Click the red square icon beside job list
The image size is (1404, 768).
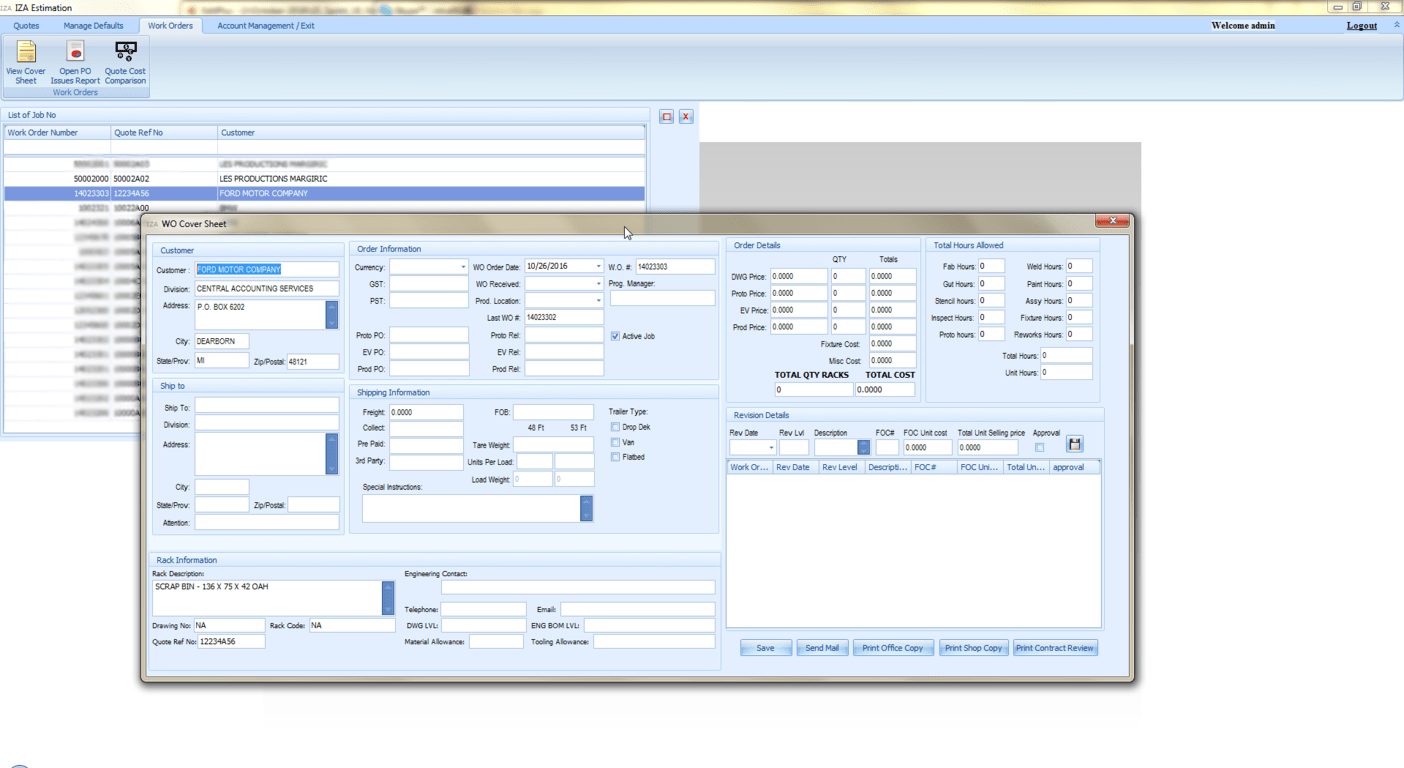(667, 117)
